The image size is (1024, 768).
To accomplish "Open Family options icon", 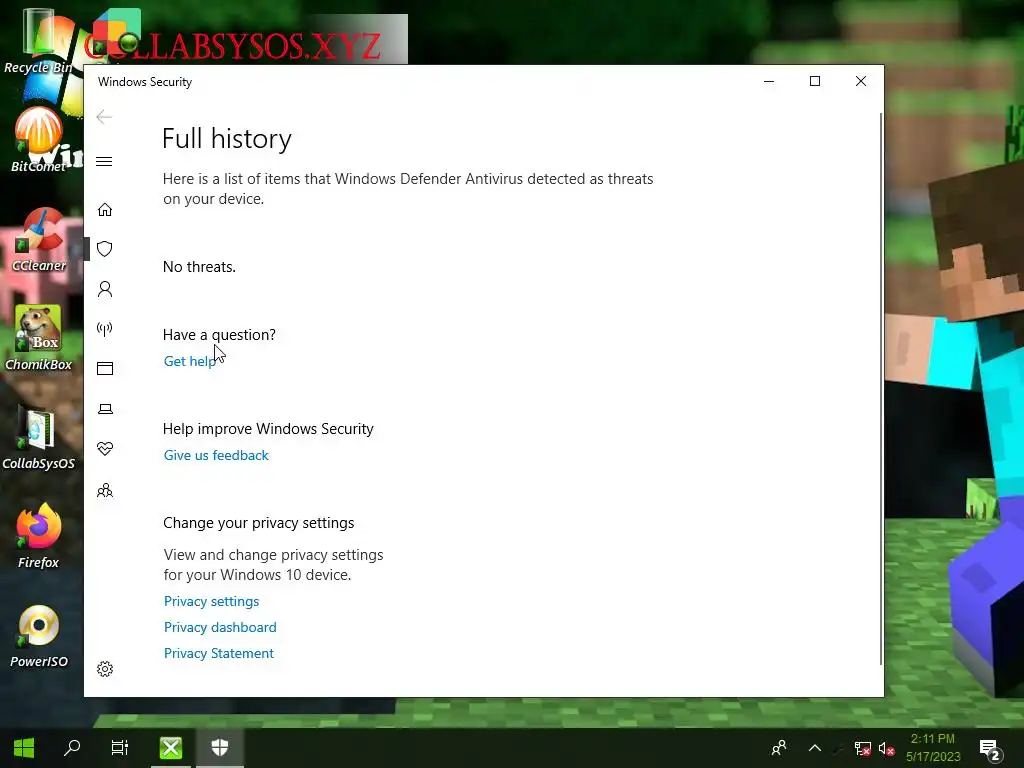I will [x=104, y=490].
